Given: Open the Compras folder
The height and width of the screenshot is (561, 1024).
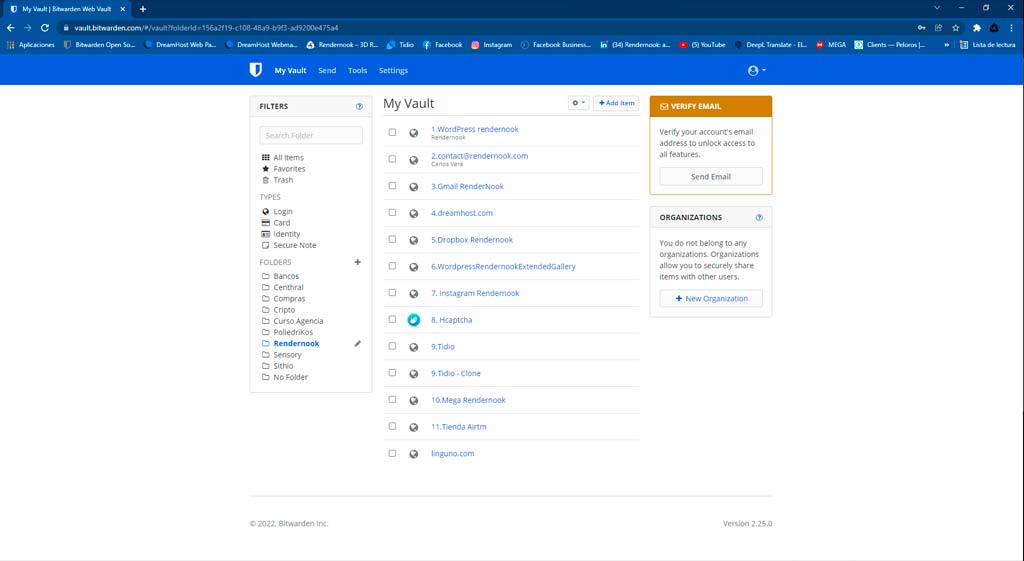Looking at the screenshot, I should point(289,298).
